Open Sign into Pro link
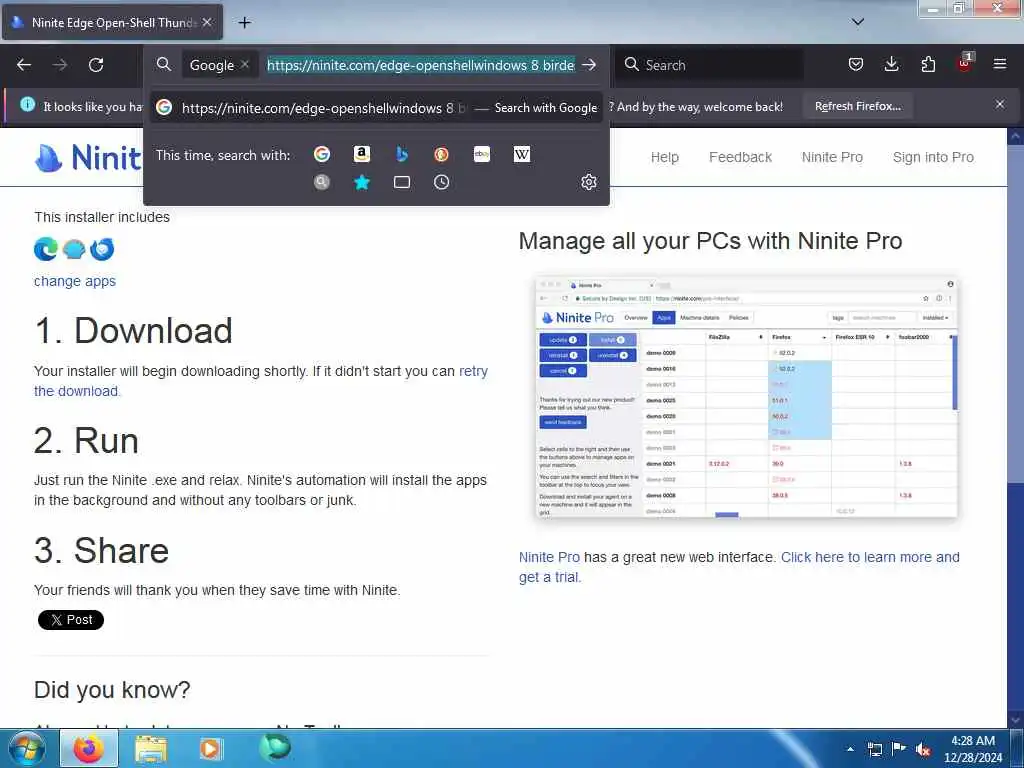 pos(933,157)
